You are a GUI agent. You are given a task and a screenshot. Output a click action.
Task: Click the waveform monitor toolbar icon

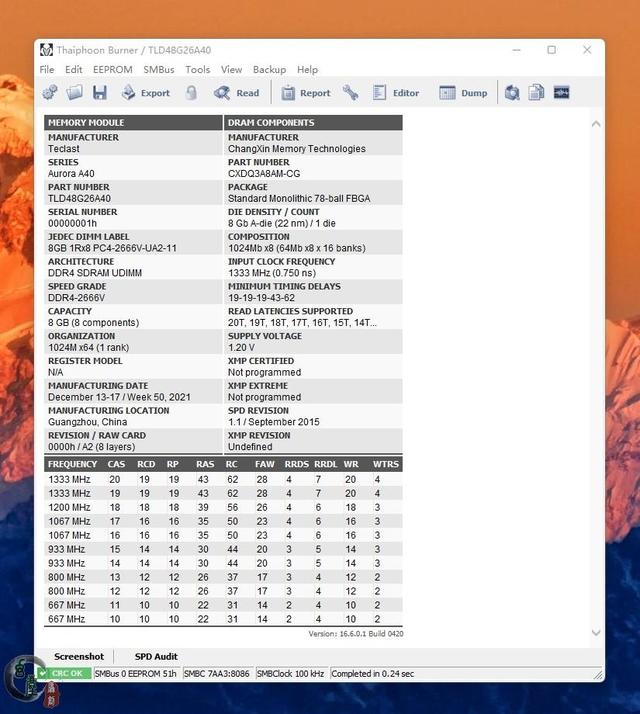[x=561, y=93]
